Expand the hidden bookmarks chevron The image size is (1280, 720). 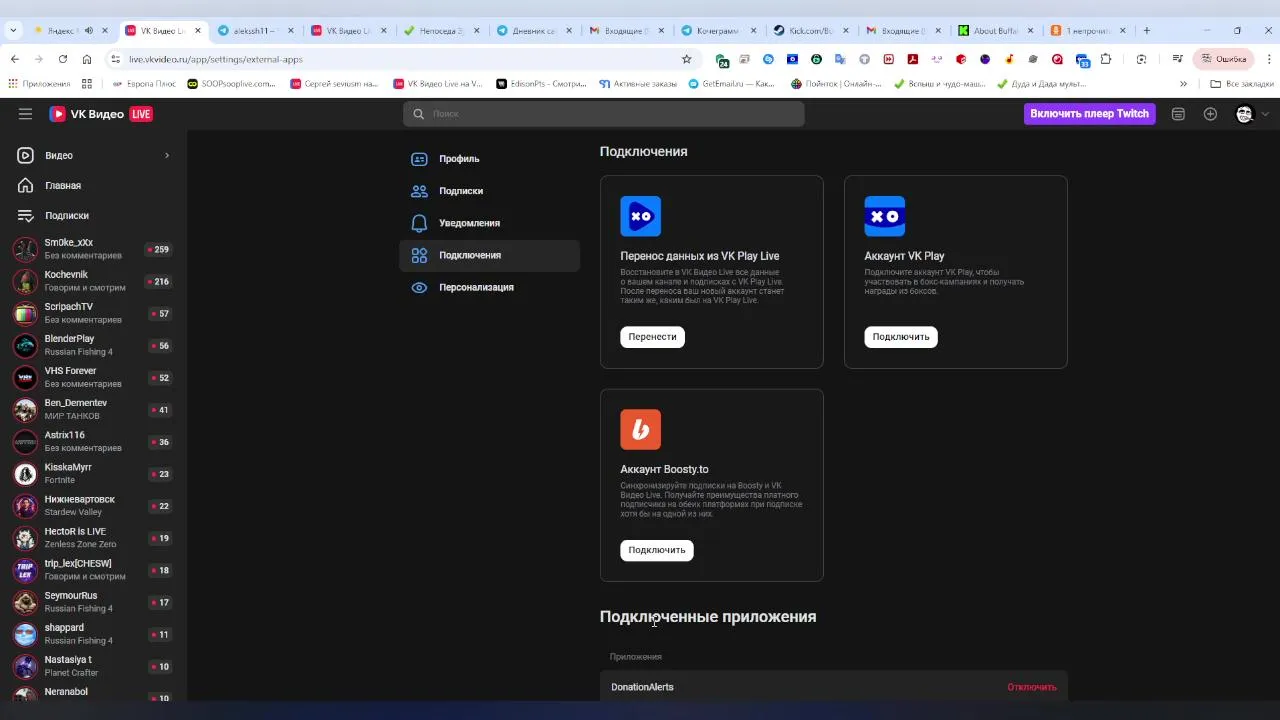click(x=1183, y=84)
